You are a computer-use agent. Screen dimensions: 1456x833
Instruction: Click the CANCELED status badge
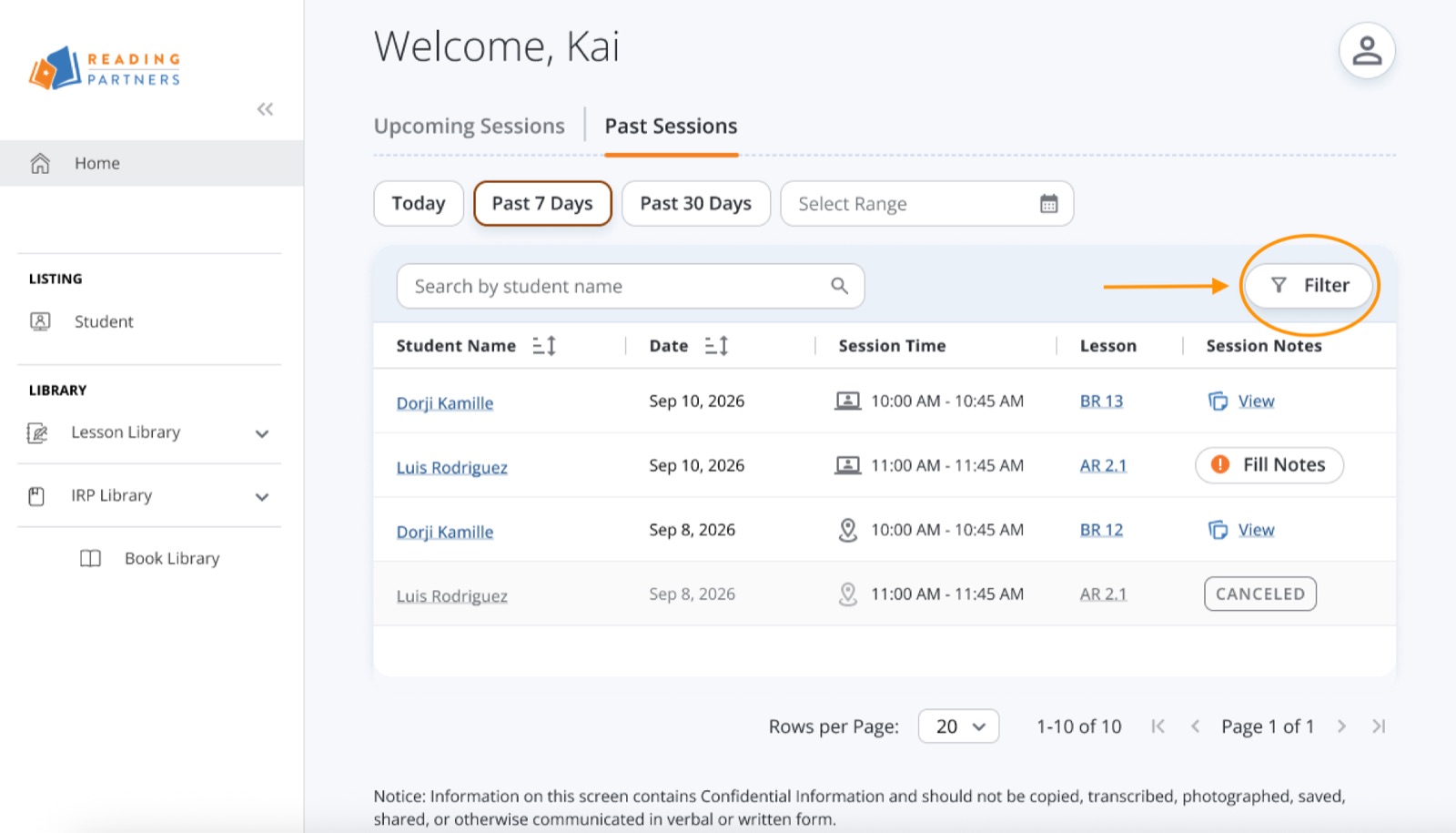pos(1260,594)
